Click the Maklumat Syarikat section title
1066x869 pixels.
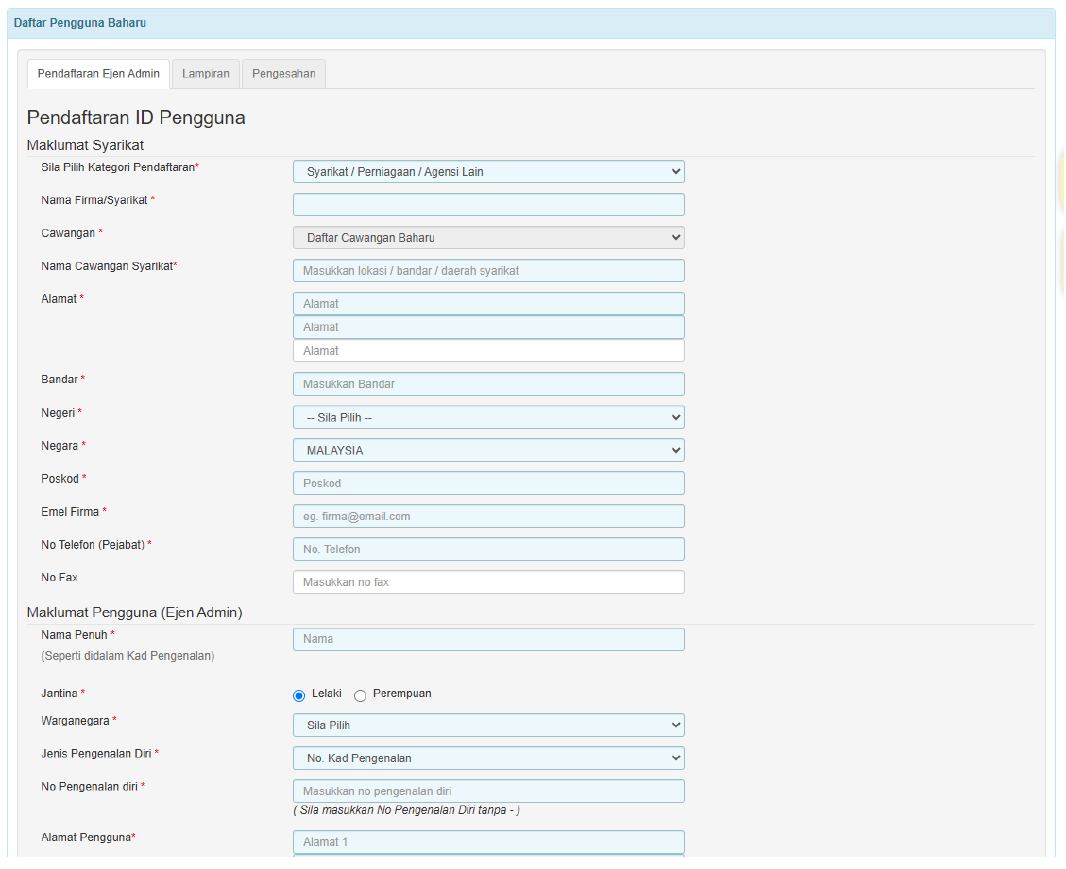(85, 145)
